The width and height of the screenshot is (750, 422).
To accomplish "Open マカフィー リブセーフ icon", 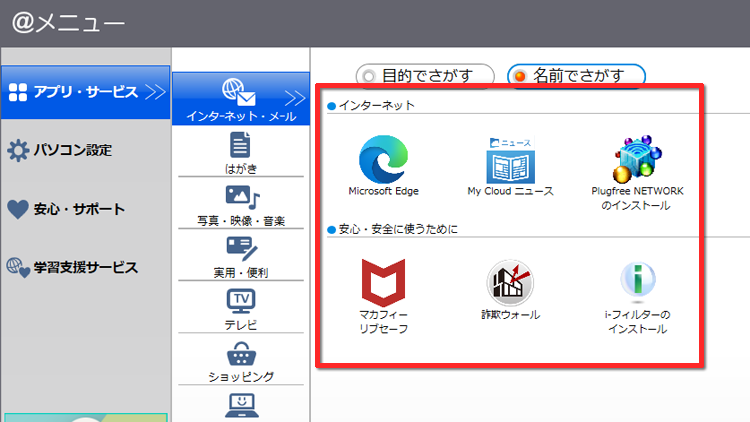I will click(383, 282).
